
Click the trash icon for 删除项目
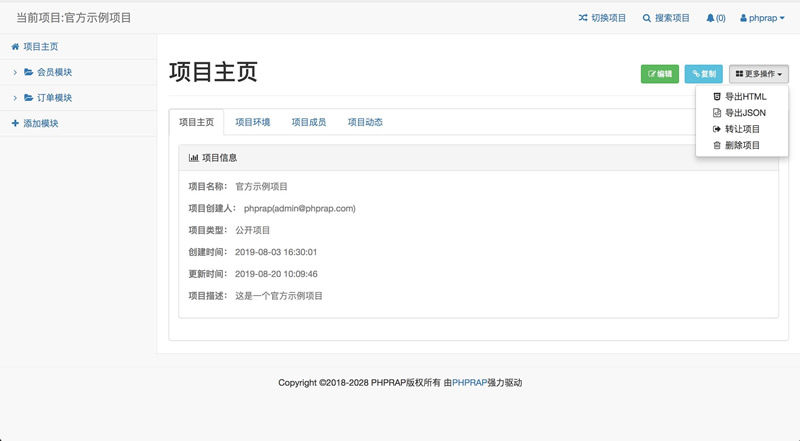(716, 146)
